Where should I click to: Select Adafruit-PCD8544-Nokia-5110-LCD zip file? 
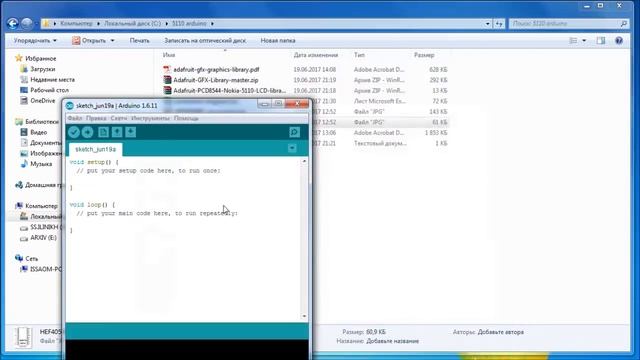click(x=229, y=91)
